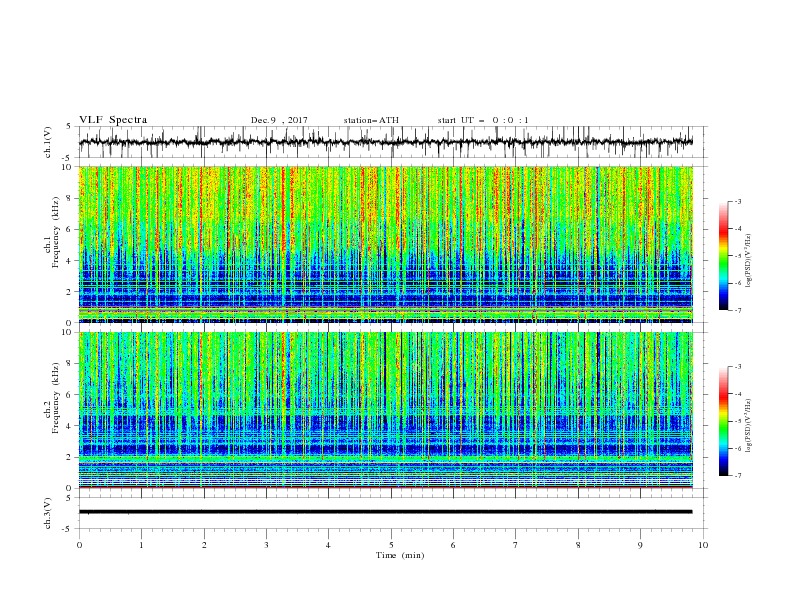This screenshot has width=792, height=612.
Task: Click time-axis tick label "5"
Action: (391, 545)
